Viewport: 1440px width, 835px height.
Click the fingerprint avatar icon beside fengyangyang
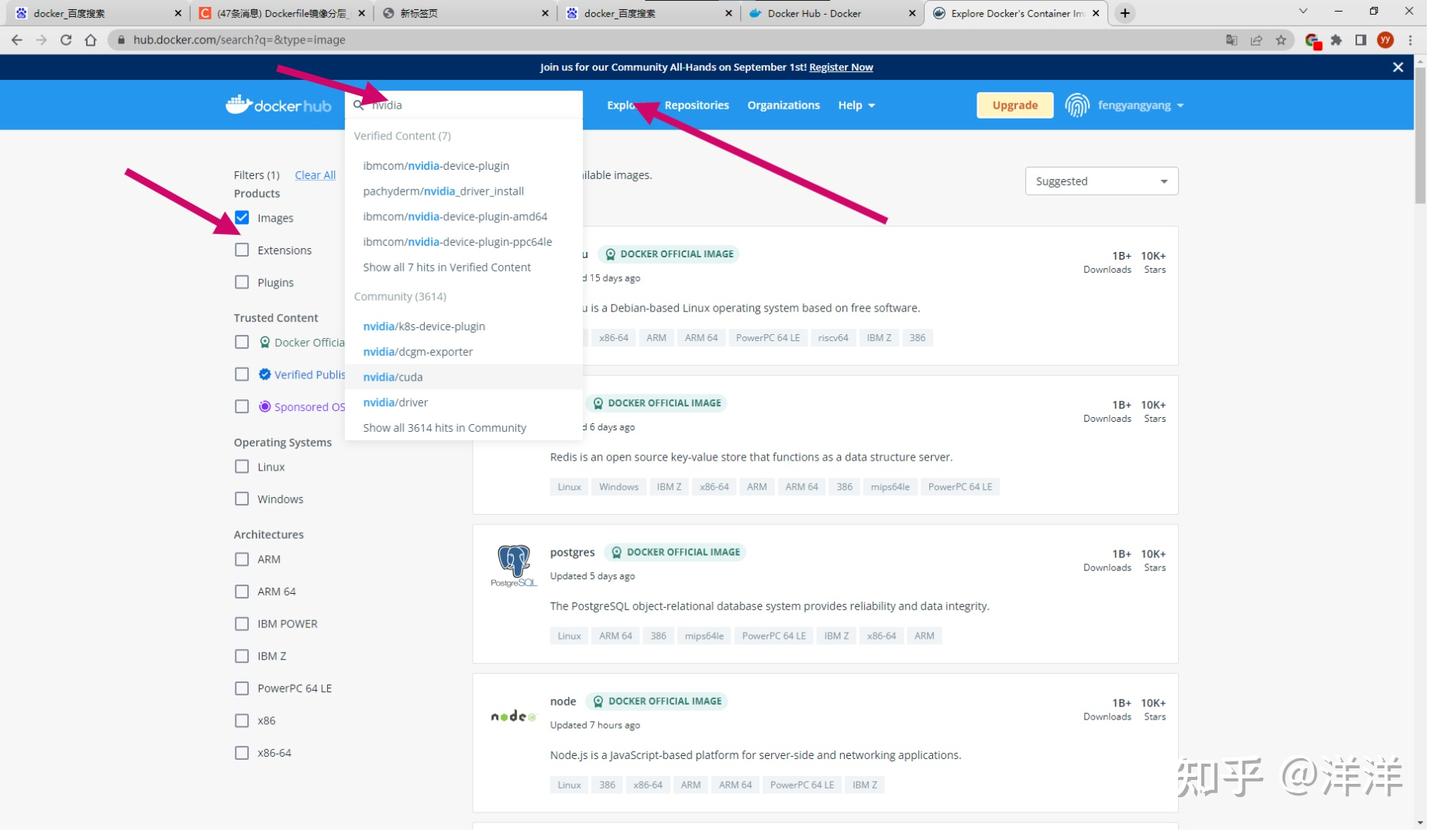click(1077, 104)
